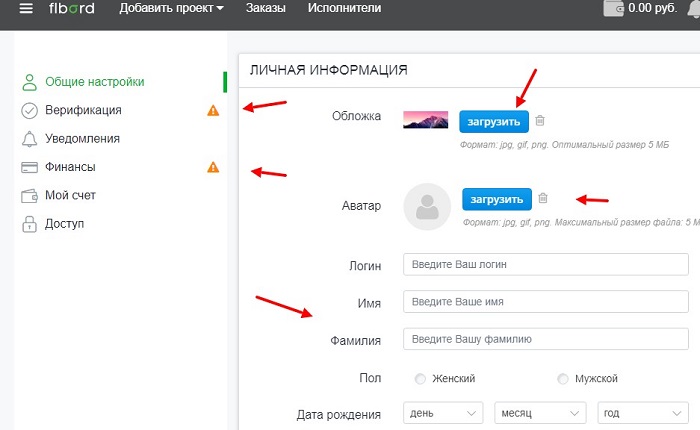This screenshot has width=700, height=430.
Task: Click the ЛИЧНАЯ ИНФОРМАЦИЯ heading
Action: tap(329, 70)
